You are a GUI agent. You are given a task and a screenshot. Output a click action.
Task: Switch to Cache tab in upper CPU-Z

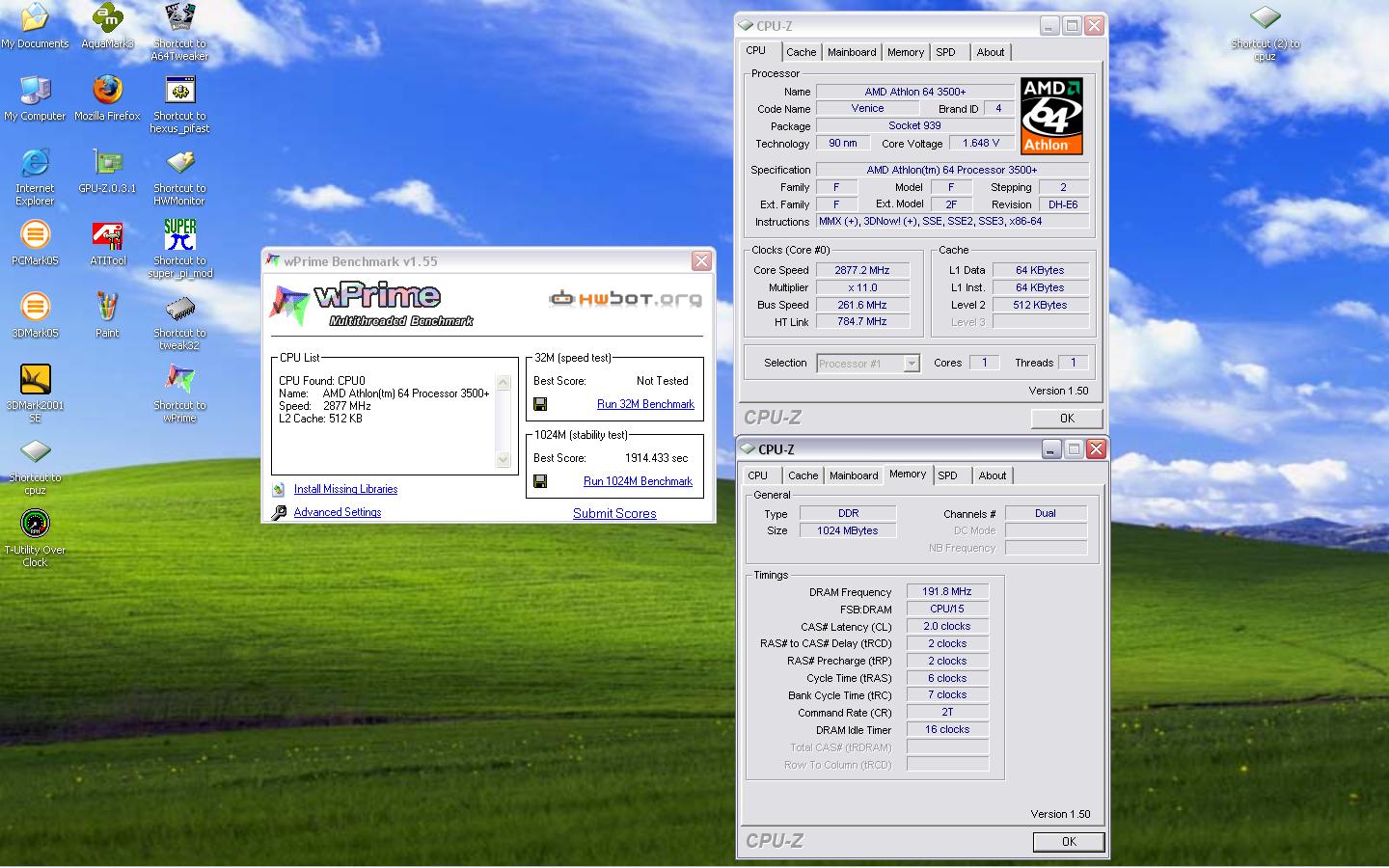point(801,52)
